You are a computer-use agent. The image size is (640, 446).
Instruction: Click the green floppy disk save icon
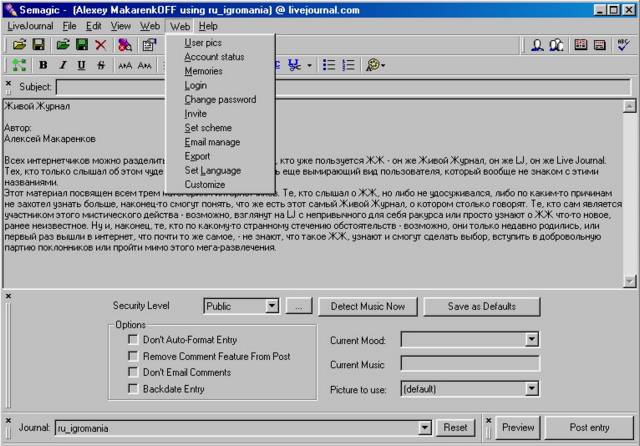(82, 44)
